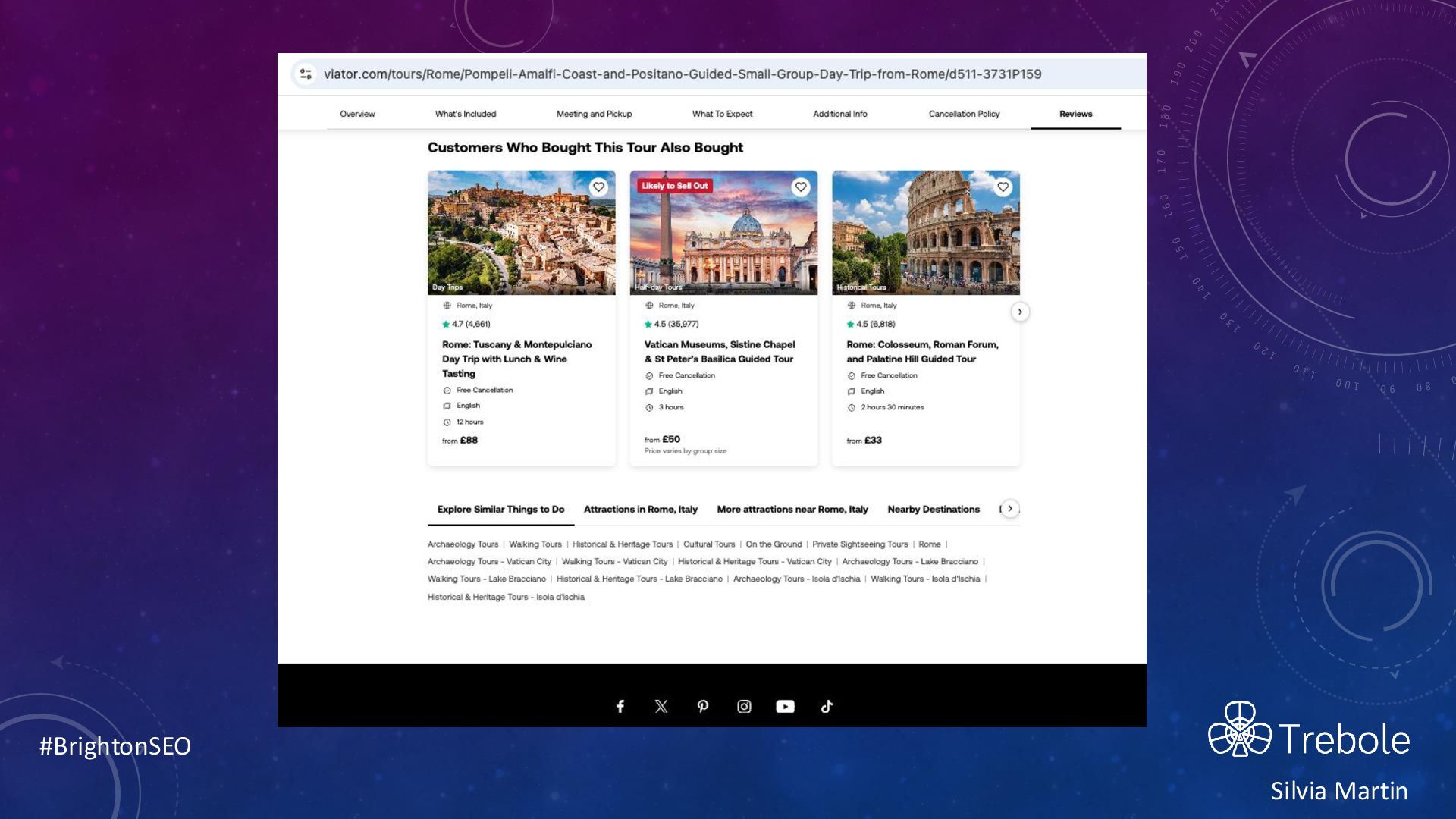Viewport: 1456px width, 819px height.
Task: Click the Facebook icon in footer
Action: click(x=620, y=706)
